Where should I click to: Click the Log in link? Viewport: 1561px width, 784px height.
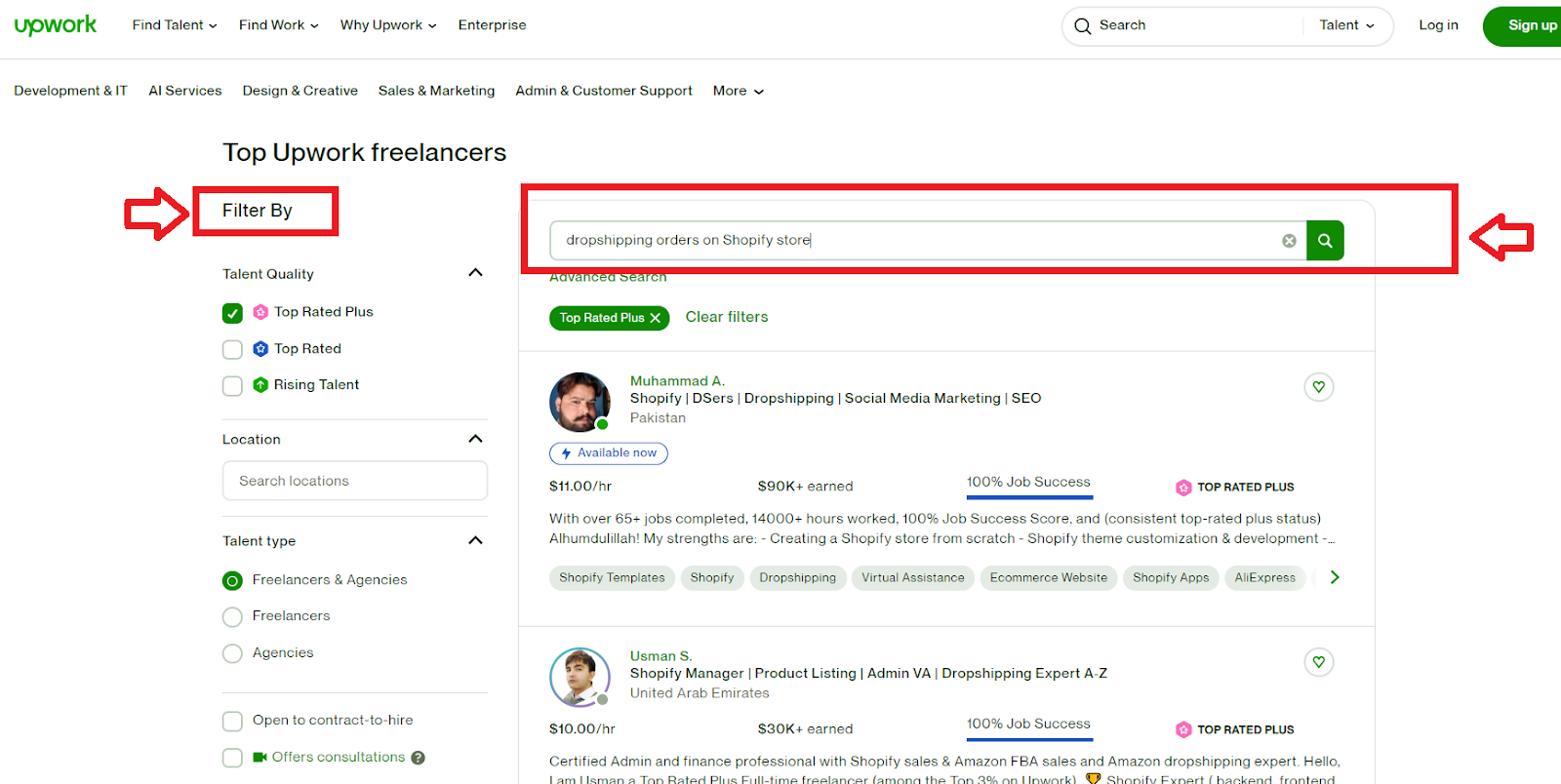(1438, 25)
